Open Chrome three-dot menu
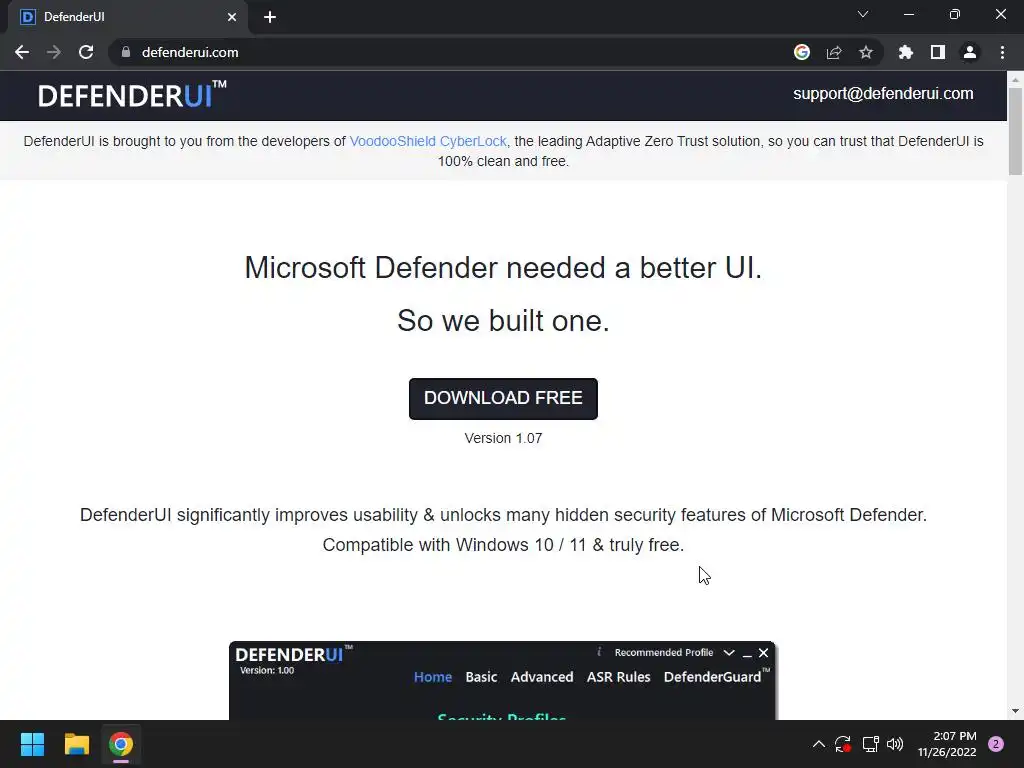Image resolution: width=1024 pixels, height=768 pixels. coord(1002,52)
